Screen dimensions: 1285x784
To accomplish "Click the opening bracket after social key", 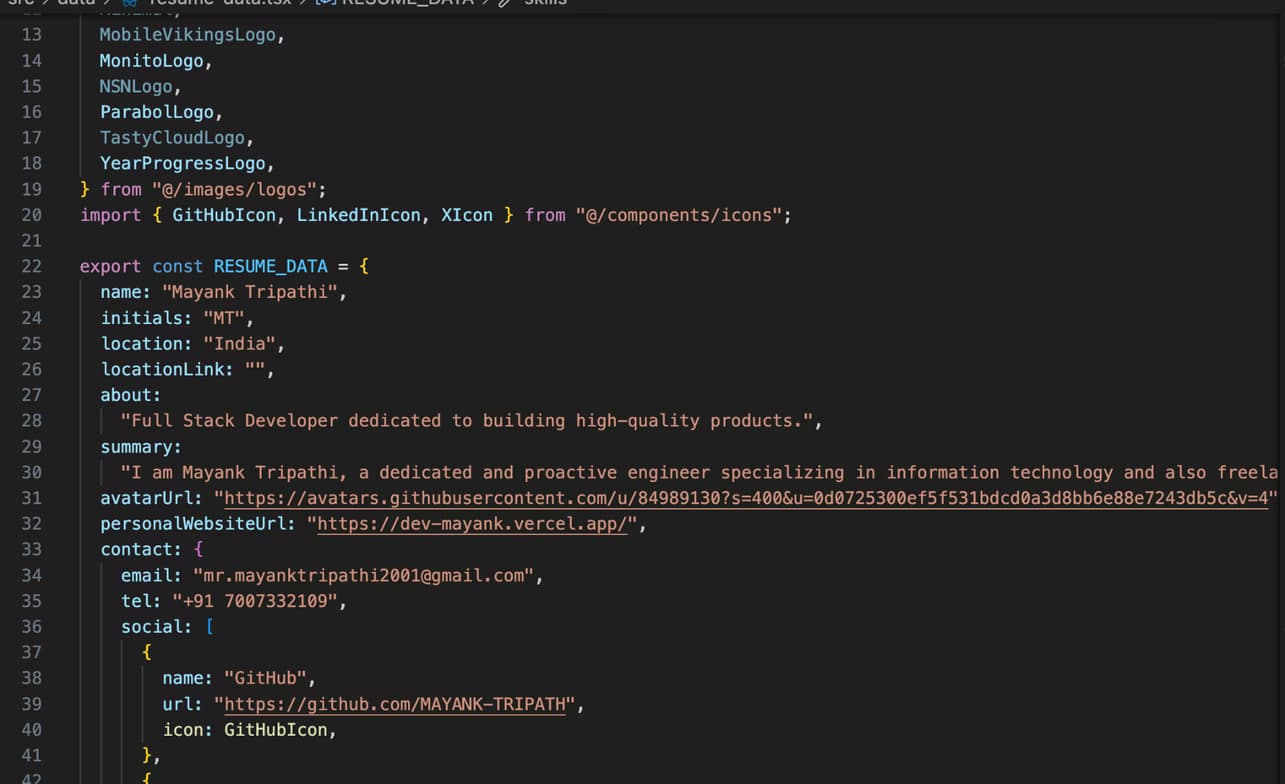I will coord(209,627).
